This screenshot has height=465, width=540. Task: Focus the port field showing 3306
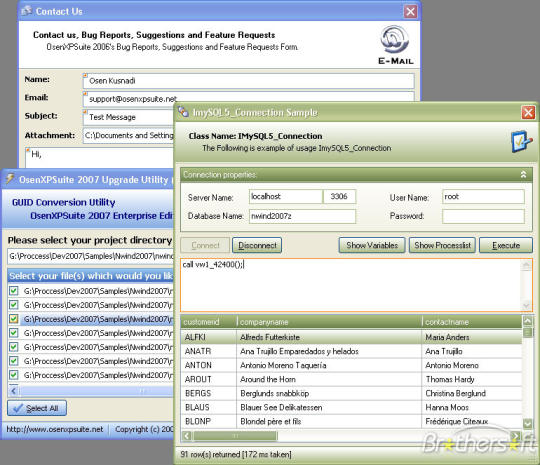point(339,197)
